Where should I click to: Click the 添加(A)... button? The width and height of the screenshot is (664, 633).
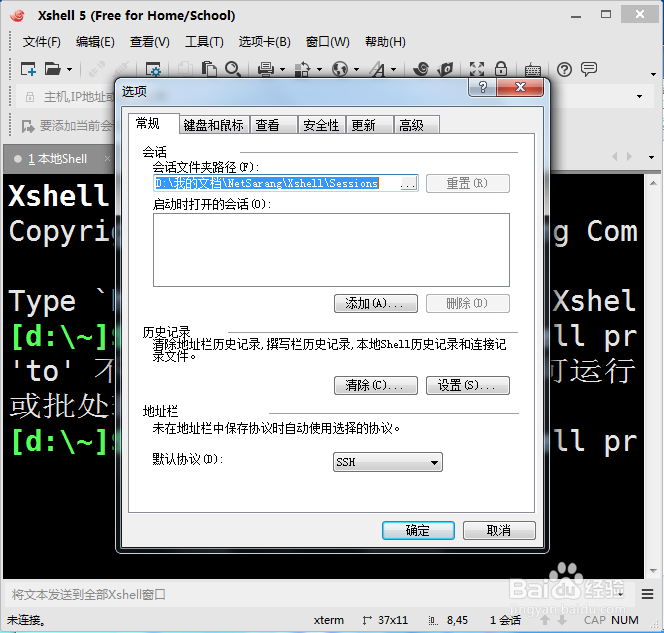click(x=376, y=304)
